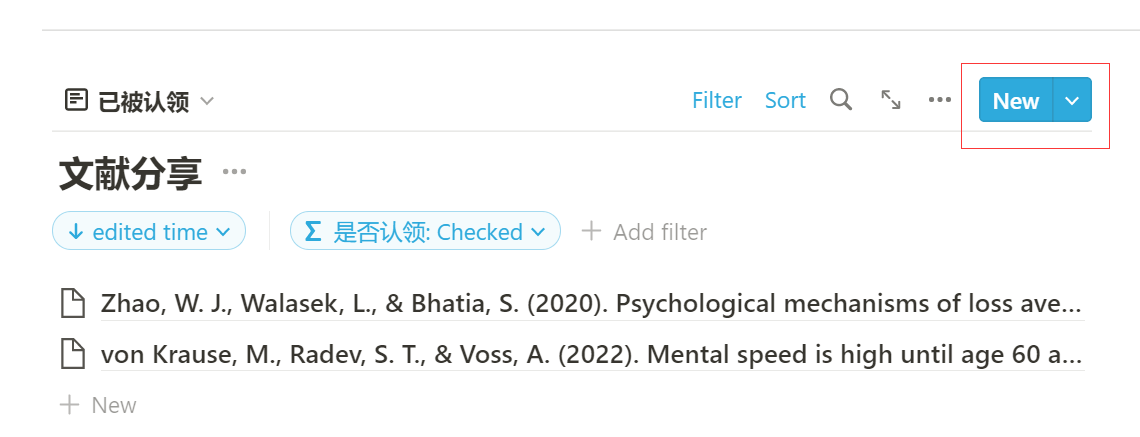The width and height of the screenshot is (1140, 437).
Task: Click the 文献分享 database title
Action: (x=131, y=174)
